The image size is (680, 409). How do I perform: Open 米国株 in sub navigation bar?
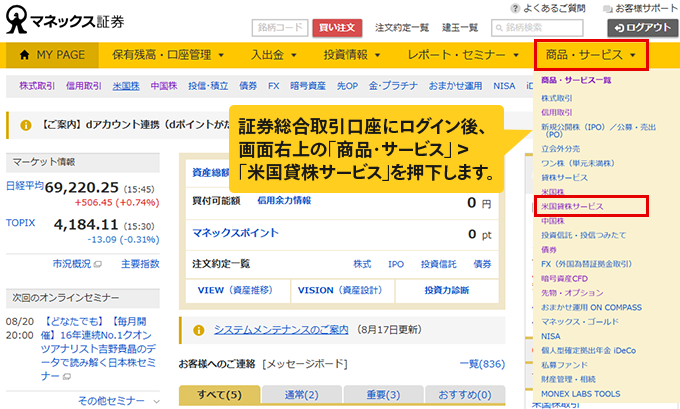(x=126, y=86)
